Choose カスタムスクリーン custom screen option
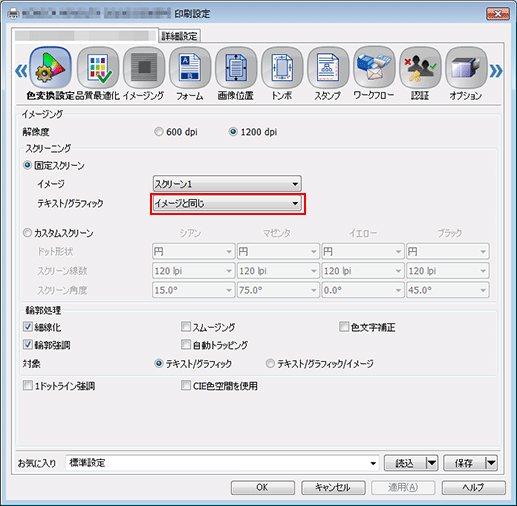Screen dimensions: 517x506 click(28, 233)
